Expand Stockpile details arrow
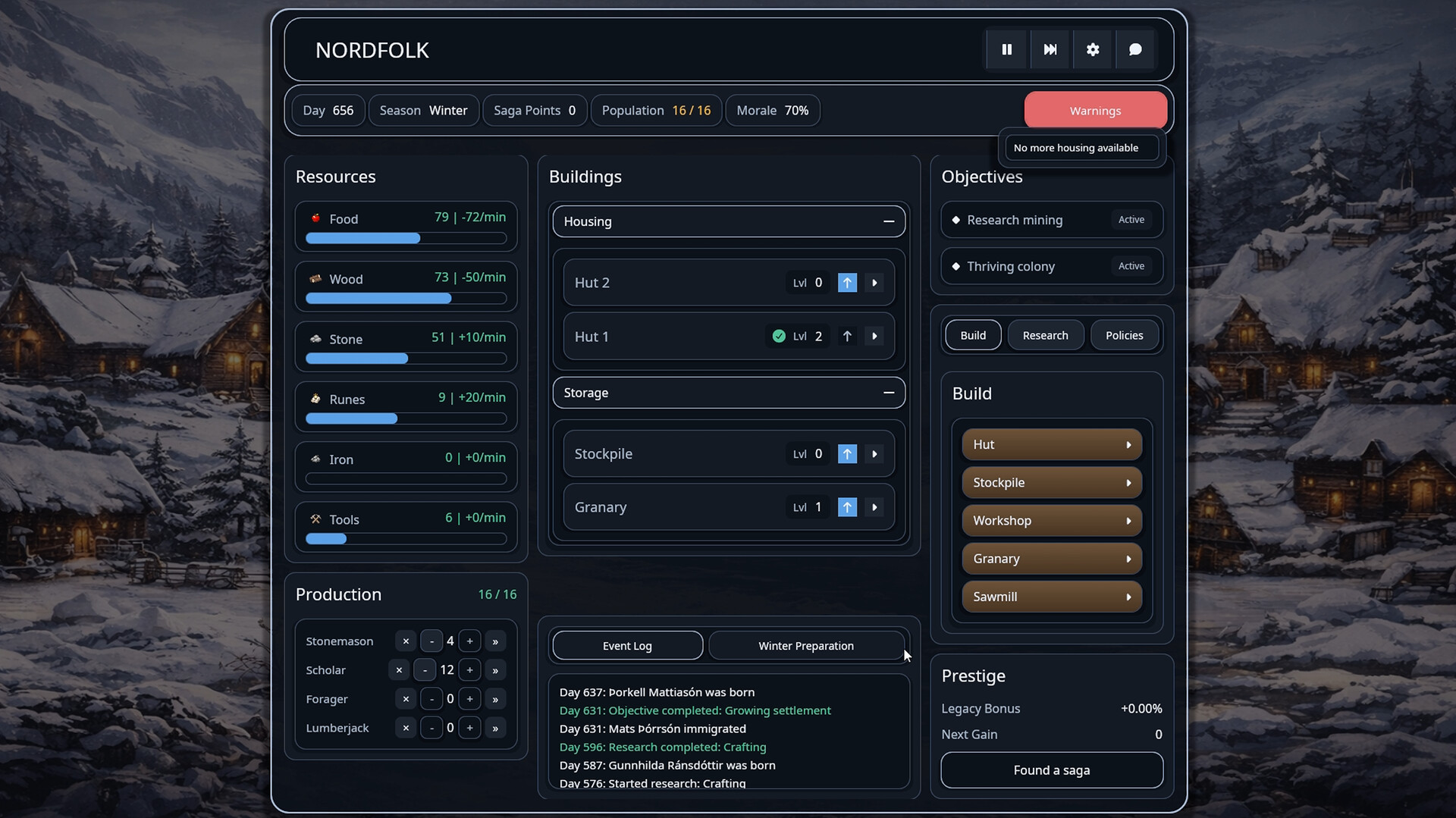The image size is (1456, 818). 874,454
